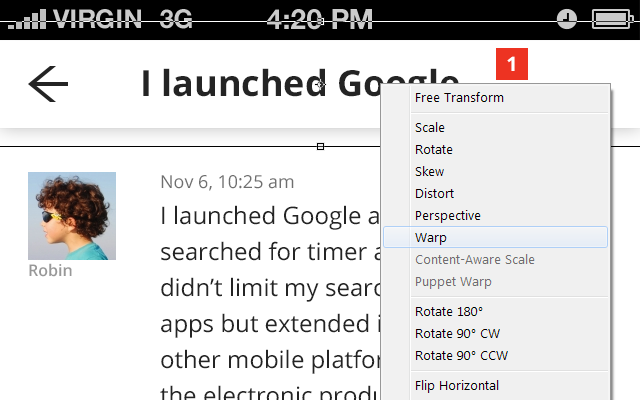Click the red notification badge
This screenshot has height=400, width=640.
511,65
